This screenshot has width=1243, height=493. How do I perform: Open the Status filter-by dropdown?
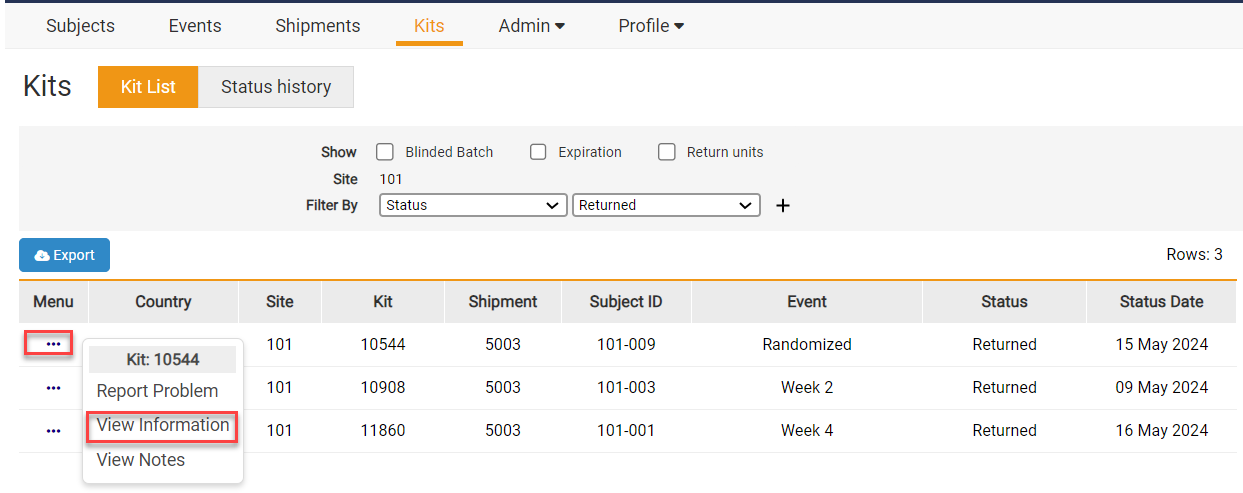coord(473,205)
